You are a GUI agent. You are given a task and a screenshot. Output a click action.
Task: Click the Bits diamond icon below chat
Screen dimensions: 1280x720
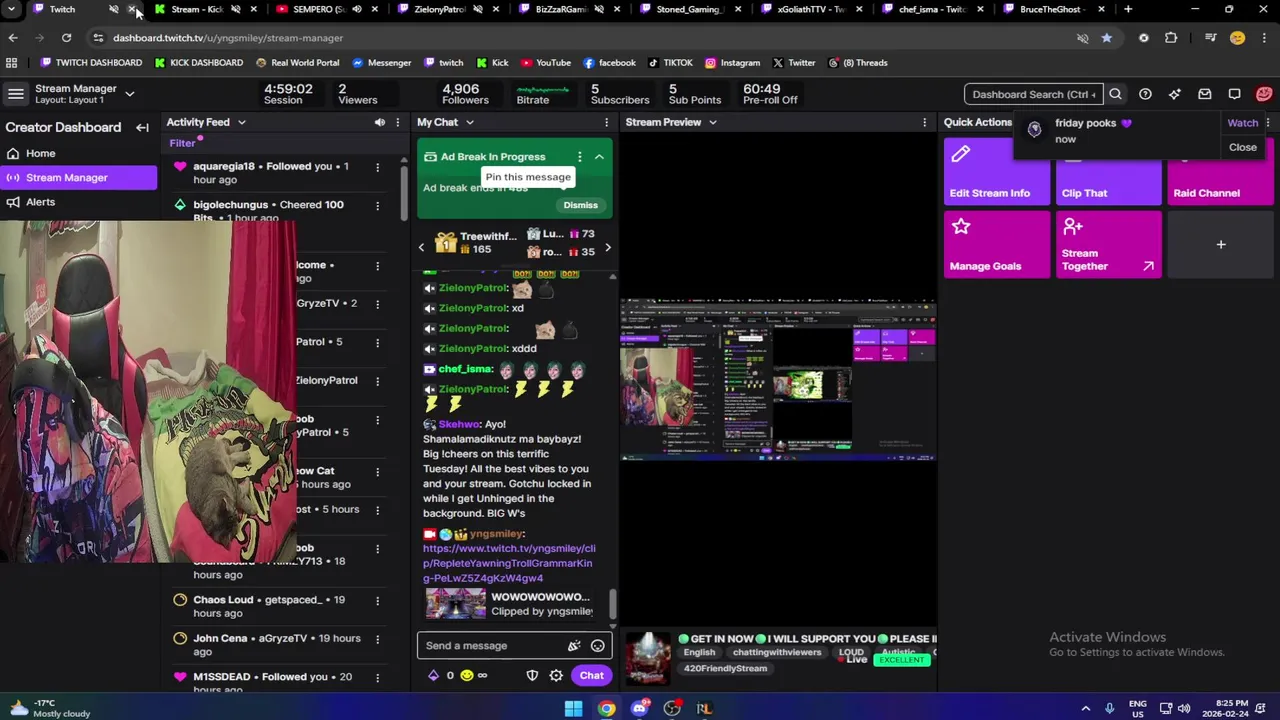tap(433, 675)
